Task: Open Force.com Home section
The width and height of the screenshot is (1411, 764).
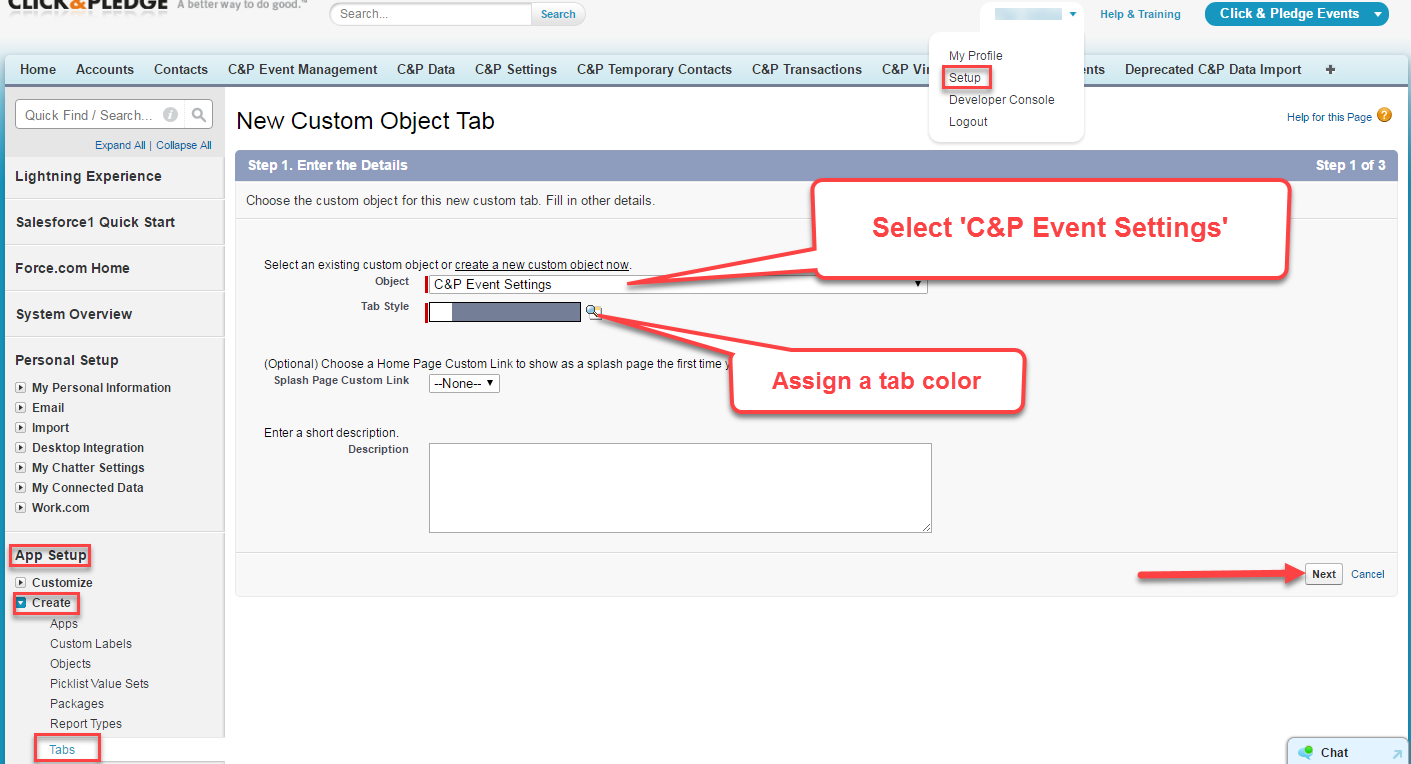Action: point(72,268)
